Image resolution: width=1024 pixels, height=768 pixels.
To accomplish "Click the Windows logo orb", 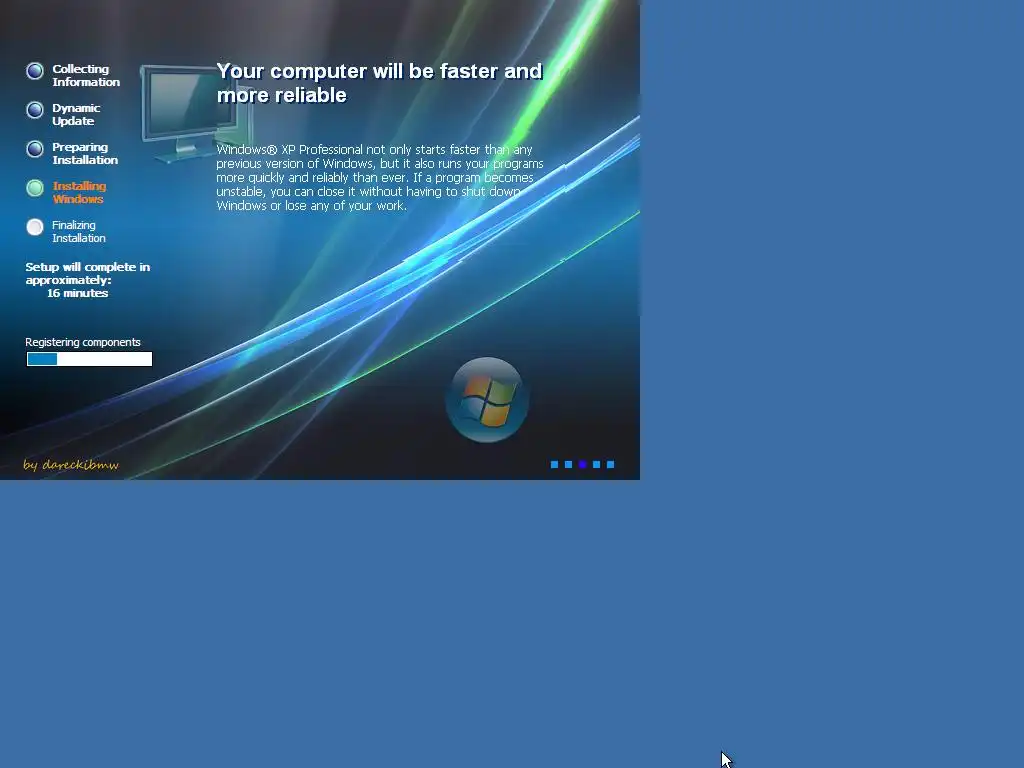I will point(487,400).
